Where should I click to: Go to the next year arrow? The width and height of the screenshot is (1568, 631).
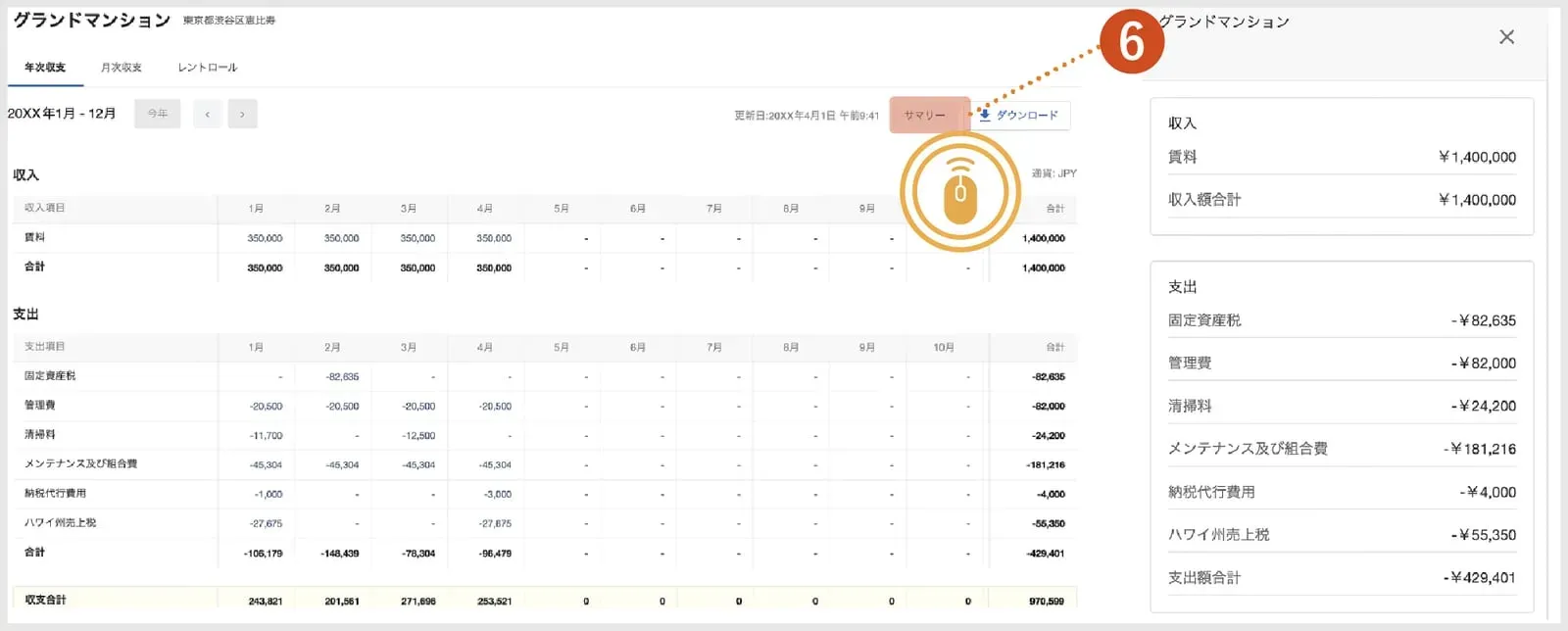[242, 114]
